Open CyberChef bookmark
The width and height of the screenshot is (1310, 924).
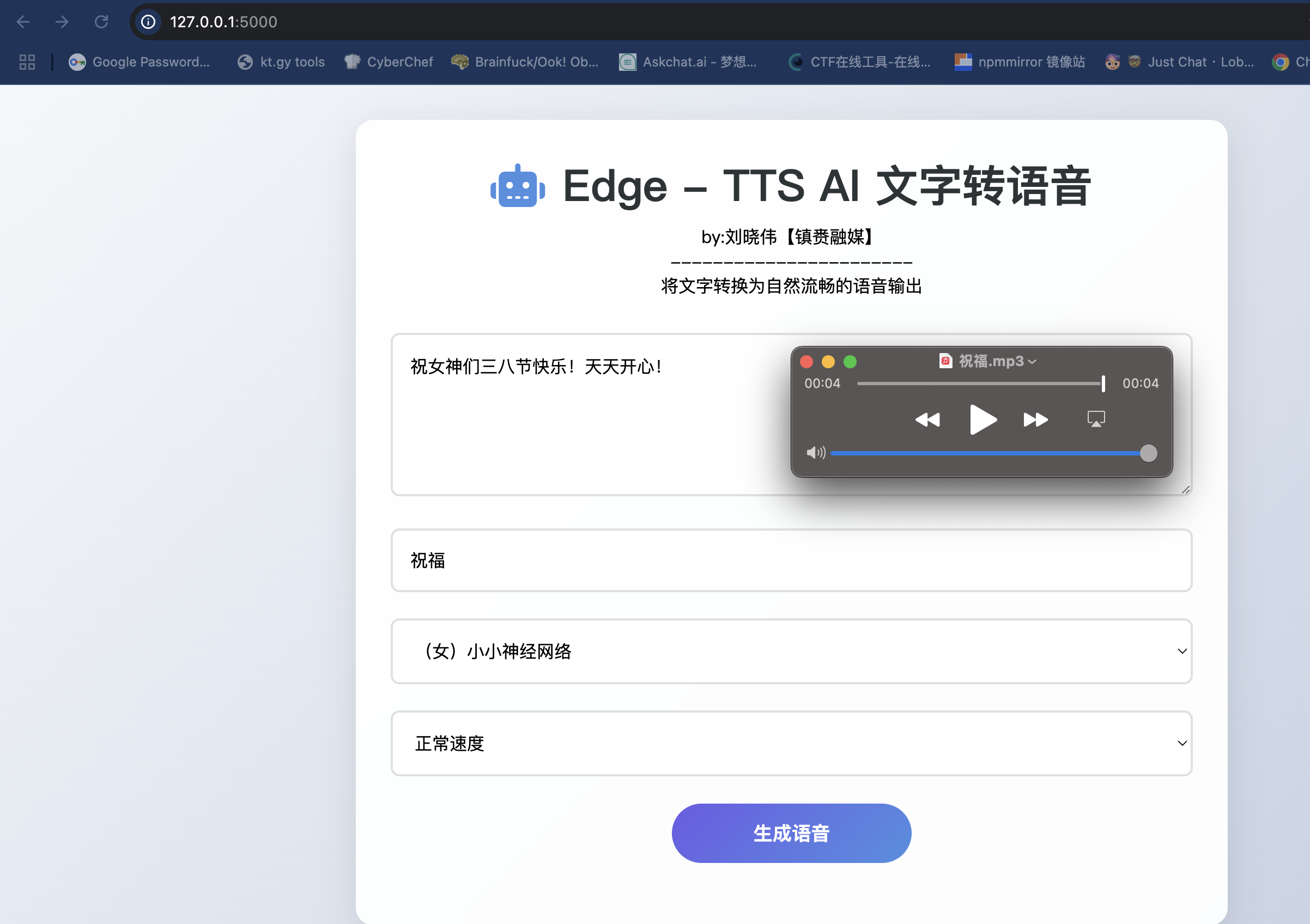[x=389, y=62]
